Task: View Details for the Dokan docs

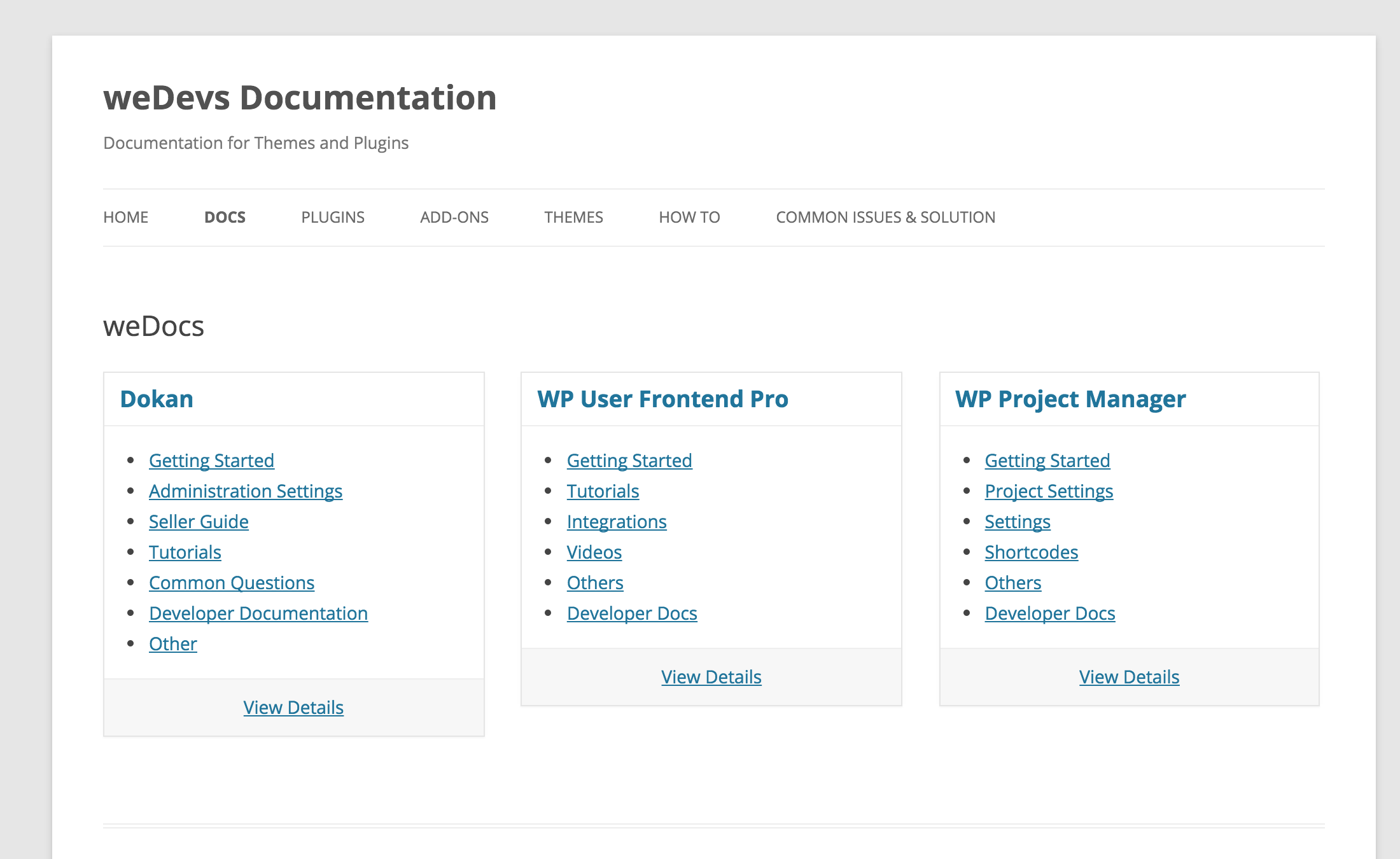Action: tap(293, 707)
